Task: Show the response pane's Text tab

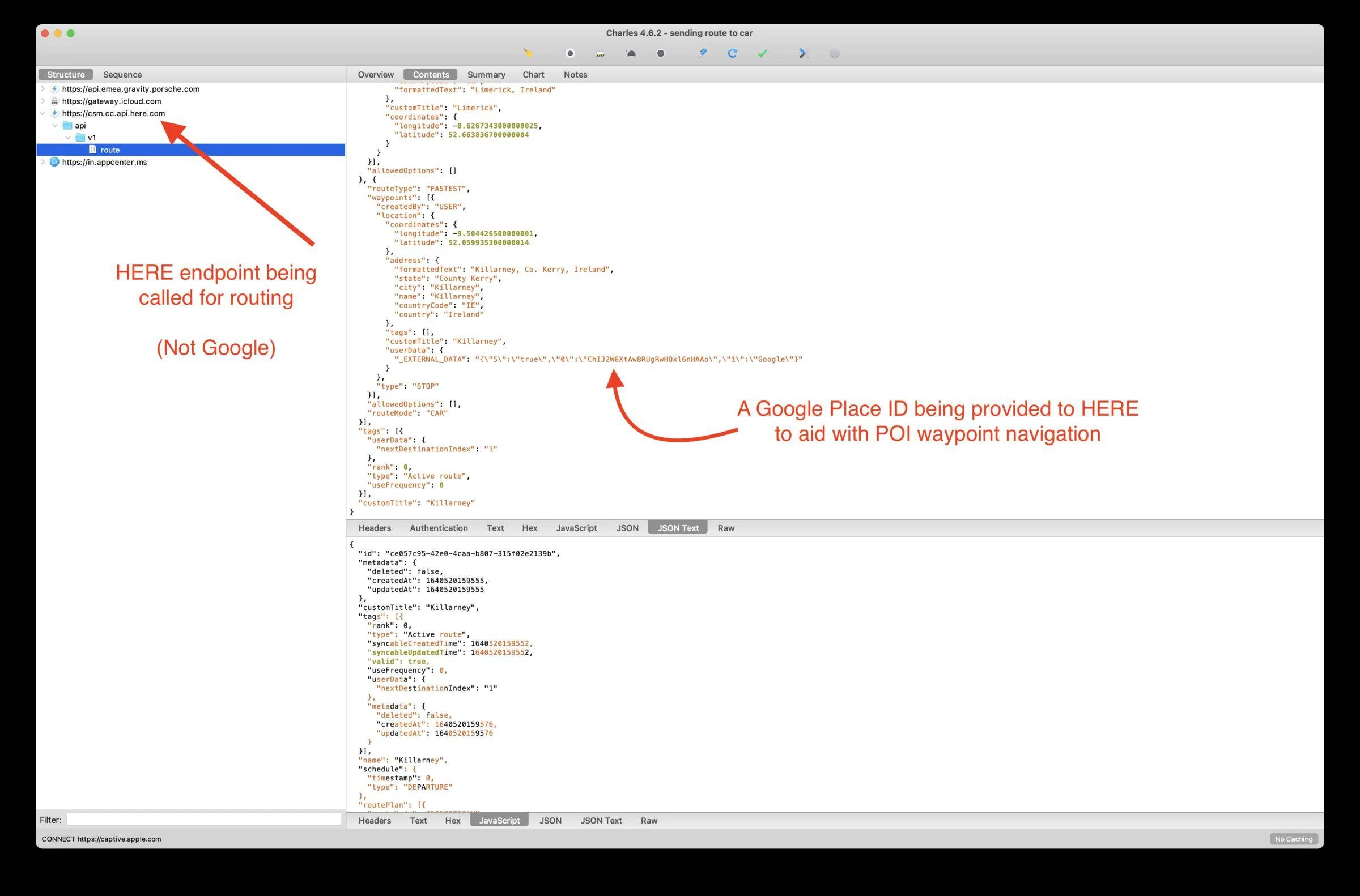Action: pos(418,821)
